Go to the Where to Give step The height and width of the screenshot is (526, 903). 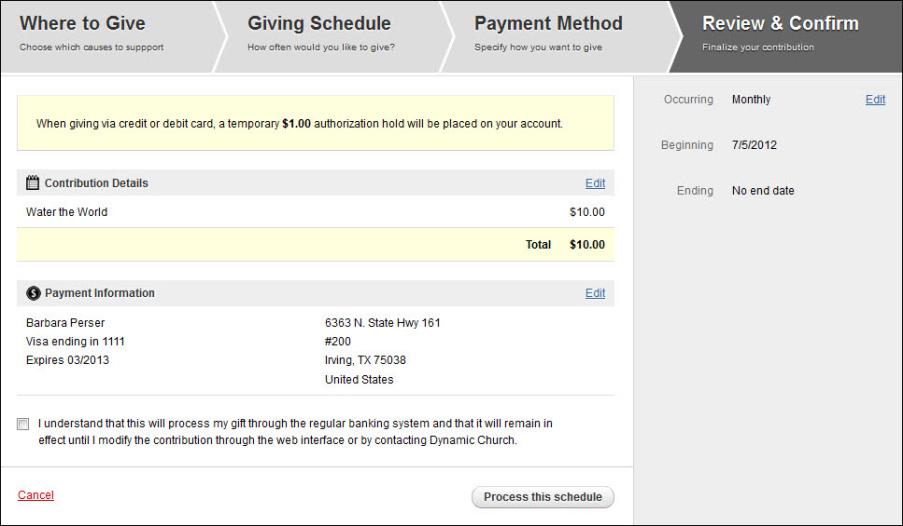click(x=109, y=36)
